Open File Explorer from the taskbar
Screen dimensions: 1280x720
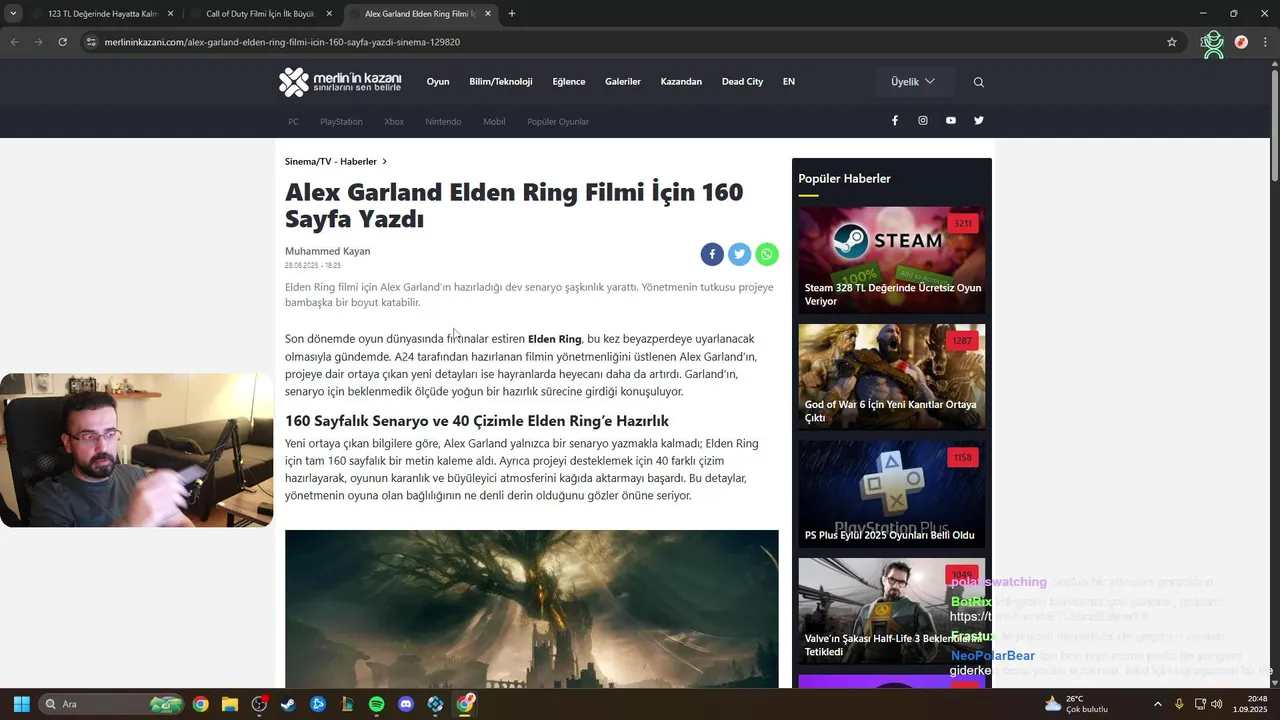pos(230,704)
